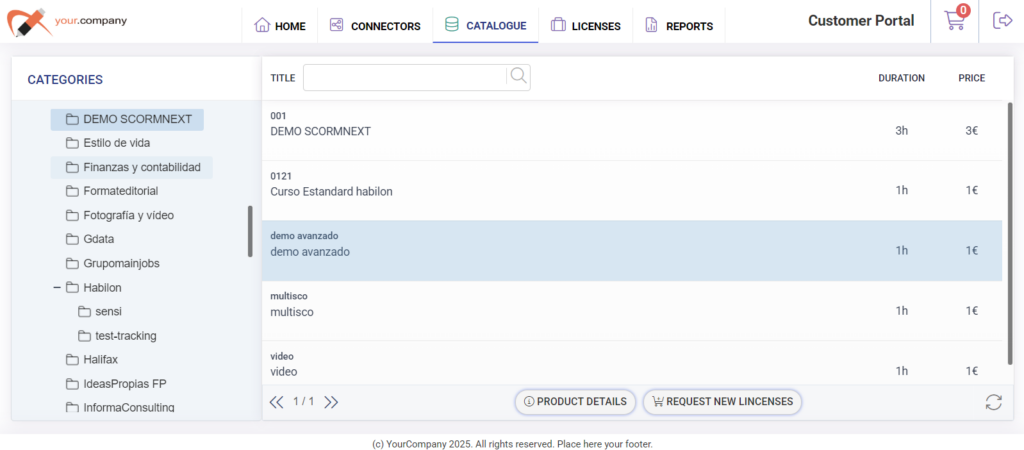Viewport: 1024px width, 450px height.
Task: Click the Duration column header
Action: (901, 78)
